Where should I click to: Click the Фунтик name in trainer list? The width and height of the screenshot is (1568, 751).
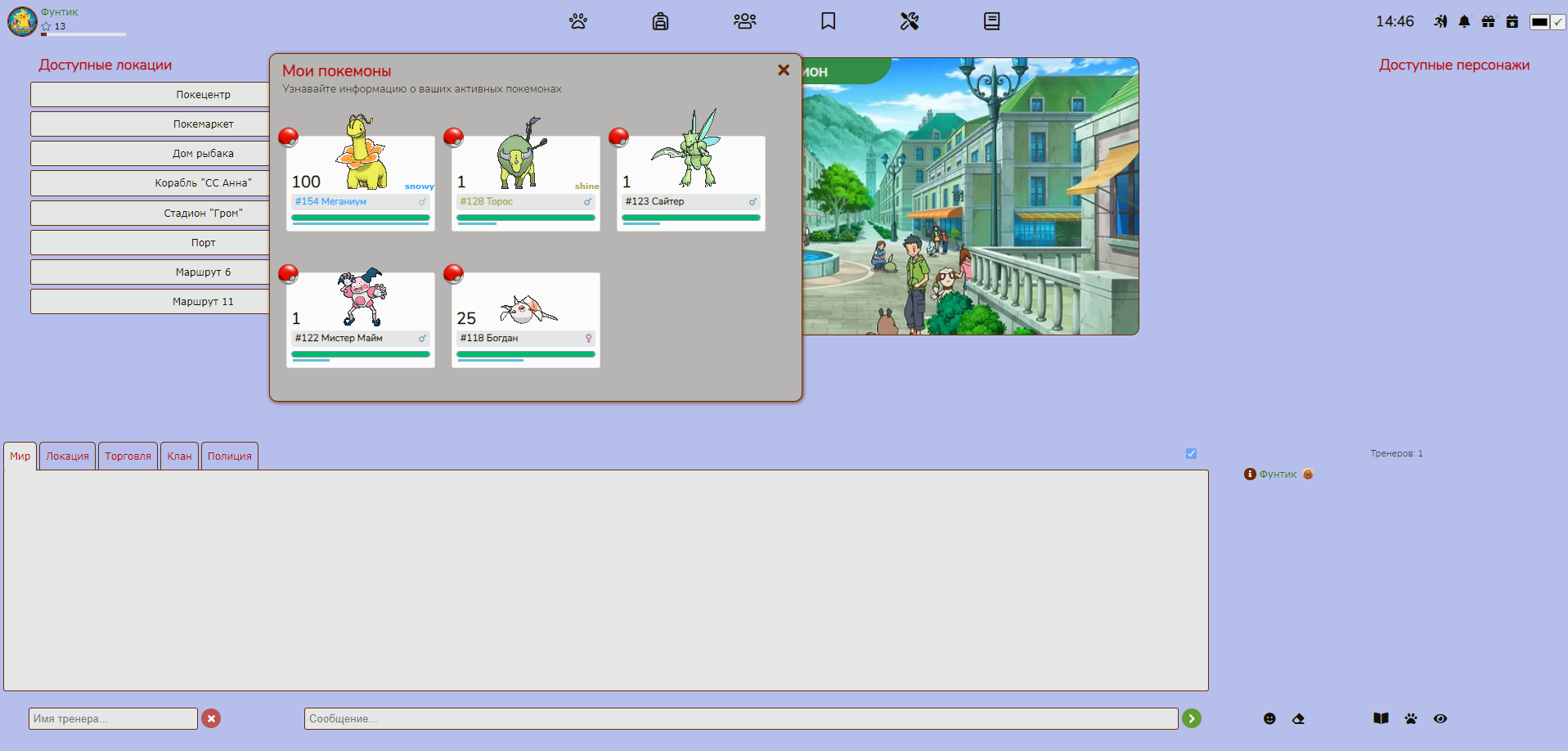(x=1278, y=474)
